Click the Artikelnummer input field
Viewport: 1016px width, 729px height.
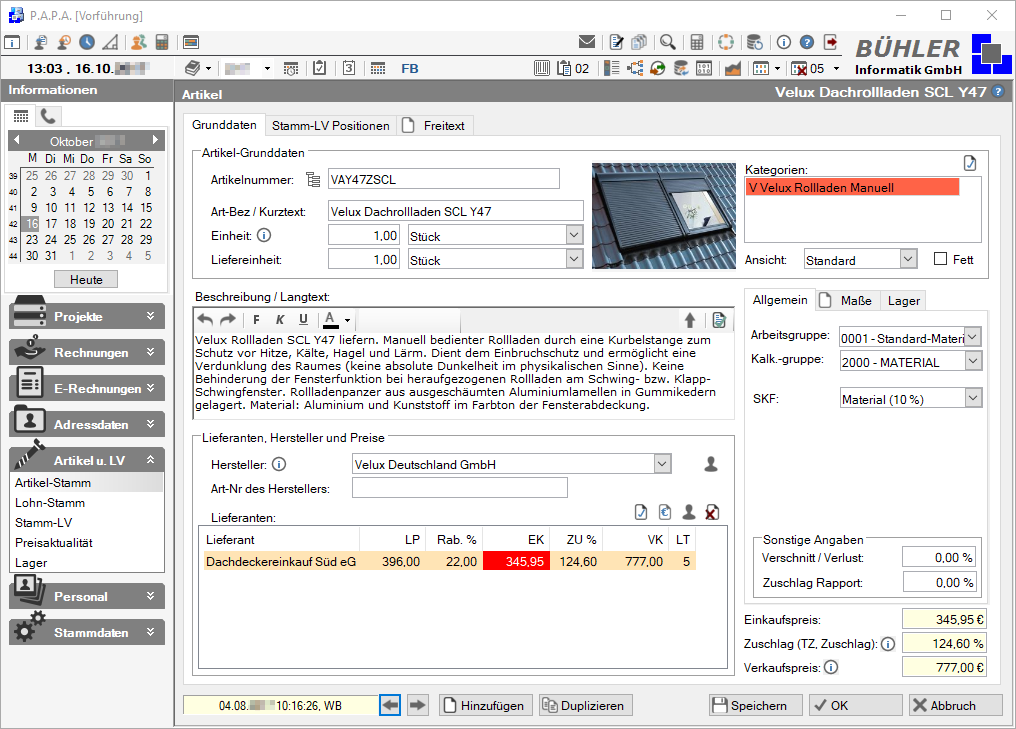[x=444, y=179]
